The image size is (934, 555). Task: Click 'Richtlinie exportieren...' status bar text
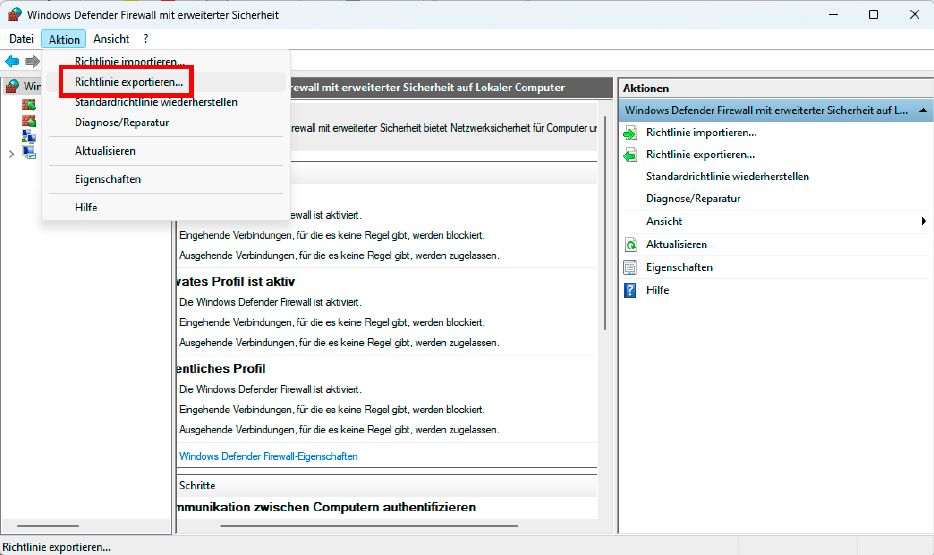click(57, 547)
